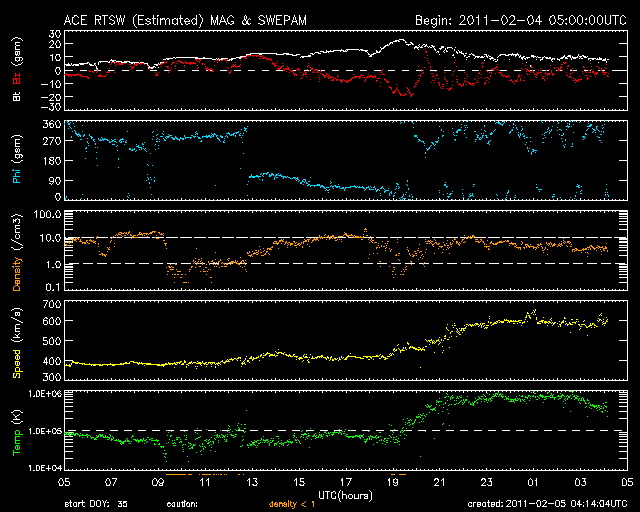640x512 pixels.
Task: Click the '09' hour label on the time axis
Action: (x=158, y=482)
